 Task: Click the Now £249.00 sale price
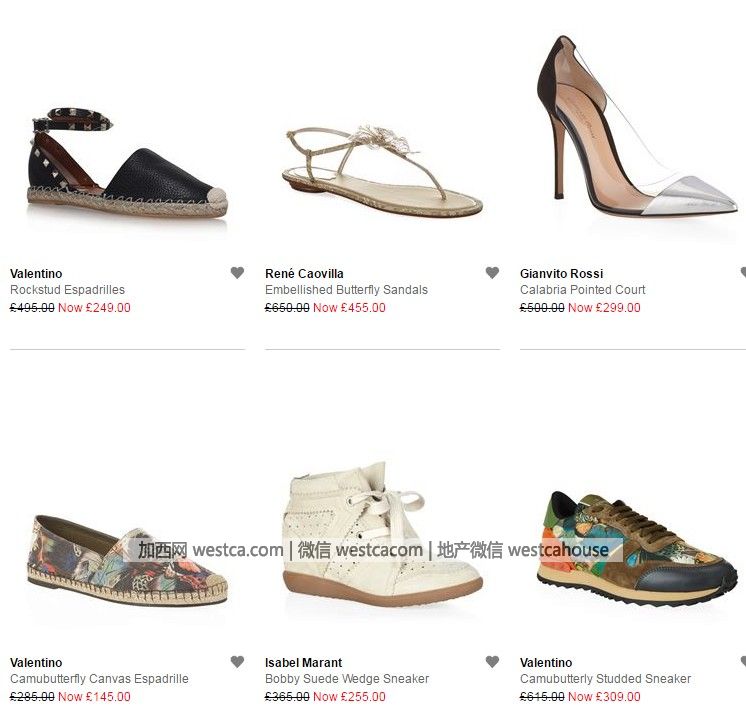pos(94,308)
